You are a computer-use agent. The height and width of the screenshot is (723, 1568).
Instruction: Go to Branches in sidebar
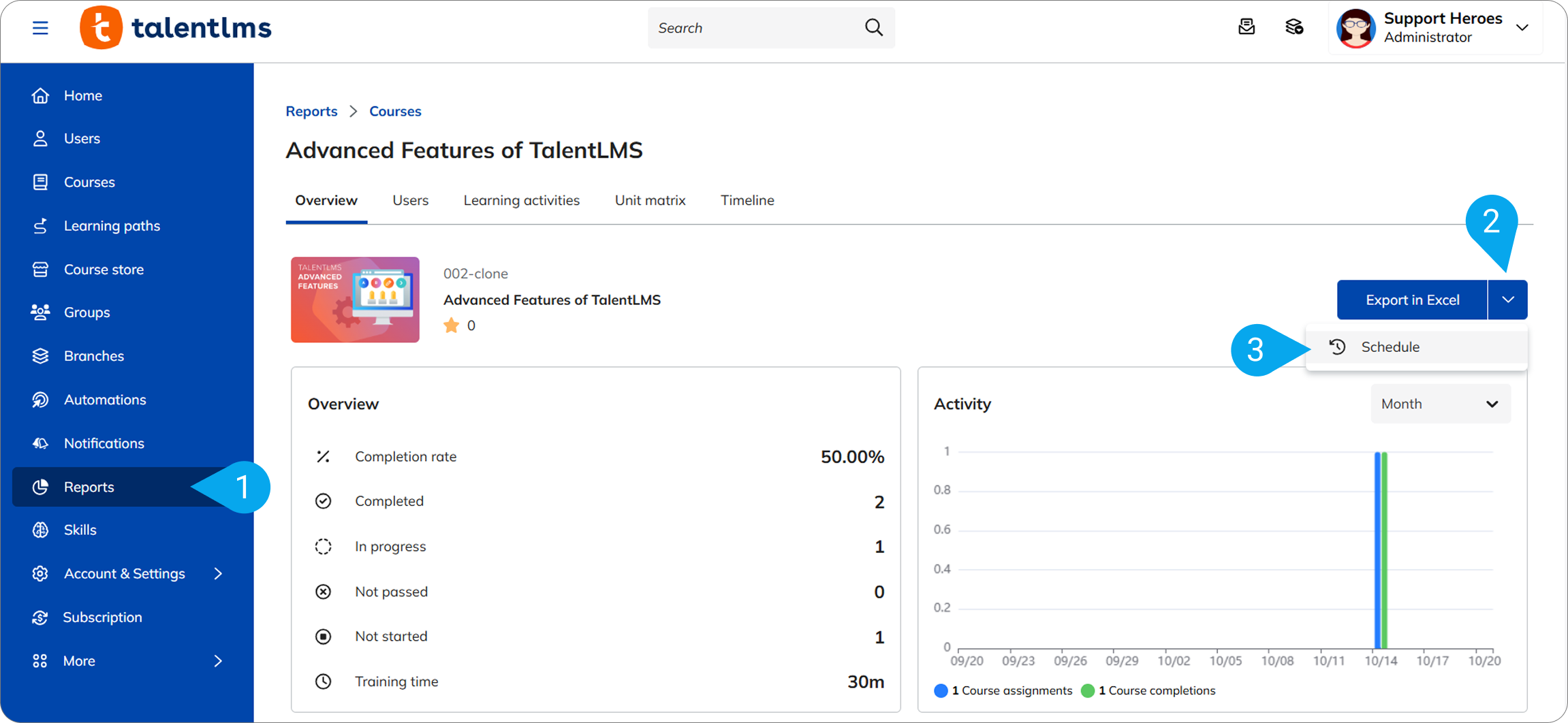click(93, 356)
